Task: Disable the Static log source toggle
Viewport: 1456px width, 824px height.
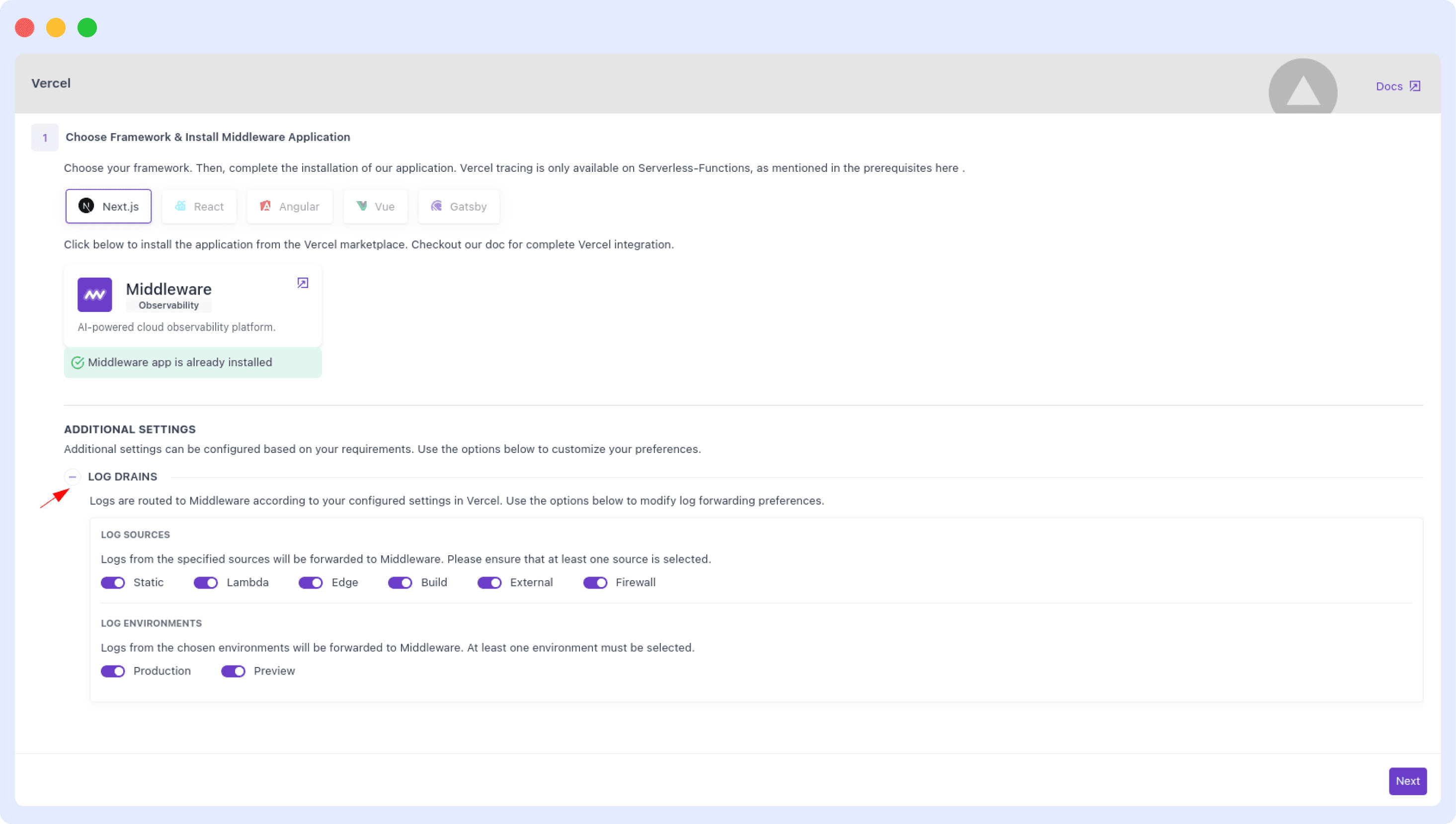Action: 113,583
